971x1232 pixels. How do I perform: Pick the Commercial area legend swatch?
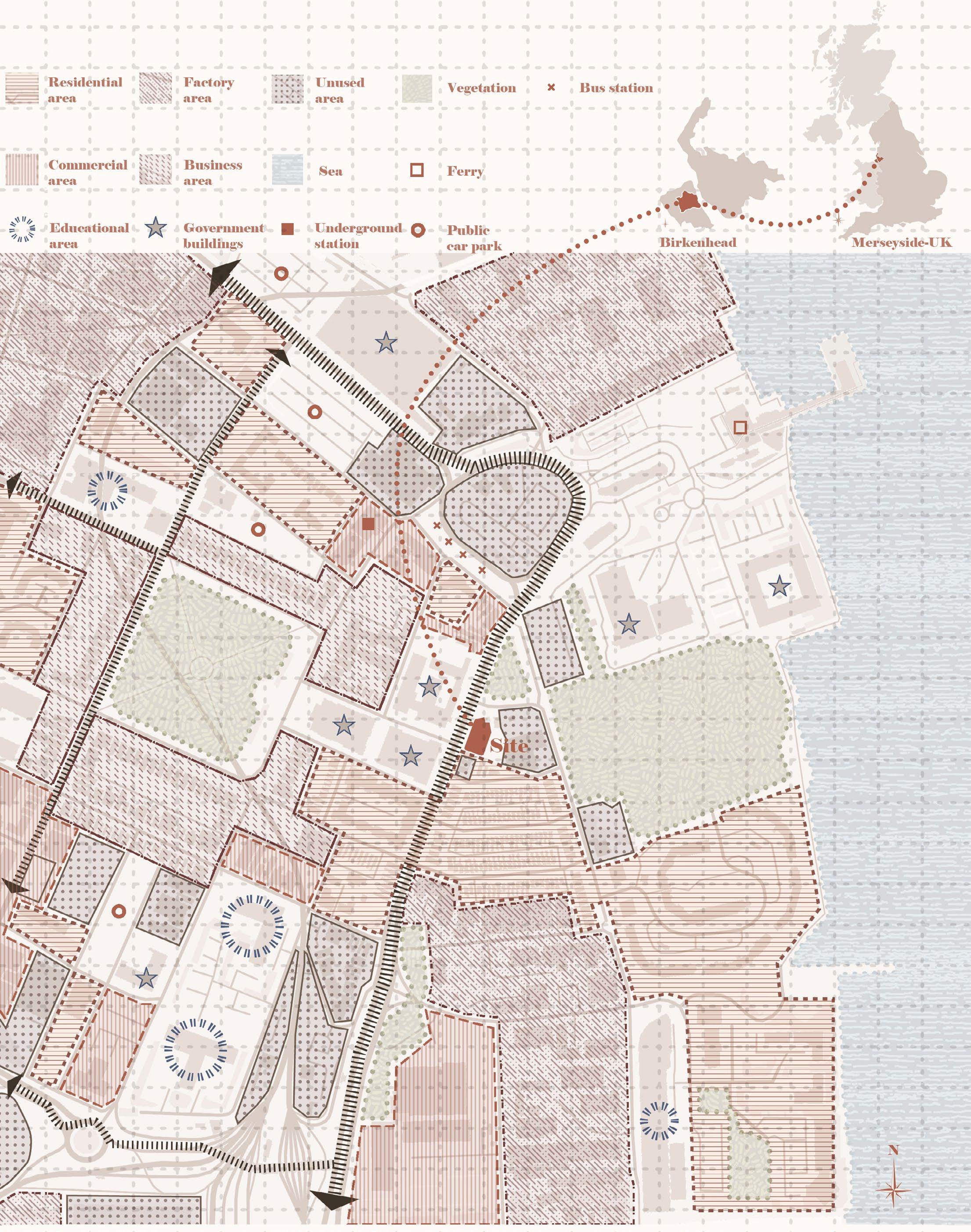click(22, 170)
